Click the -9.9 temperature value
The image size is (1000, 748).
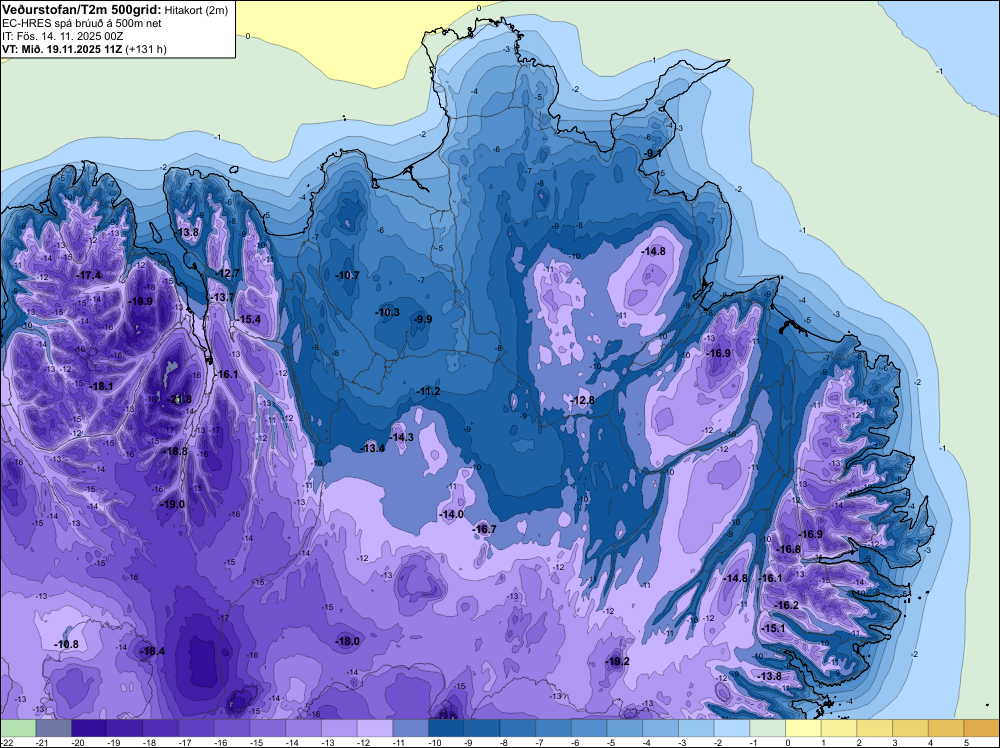tap(423, 319)
